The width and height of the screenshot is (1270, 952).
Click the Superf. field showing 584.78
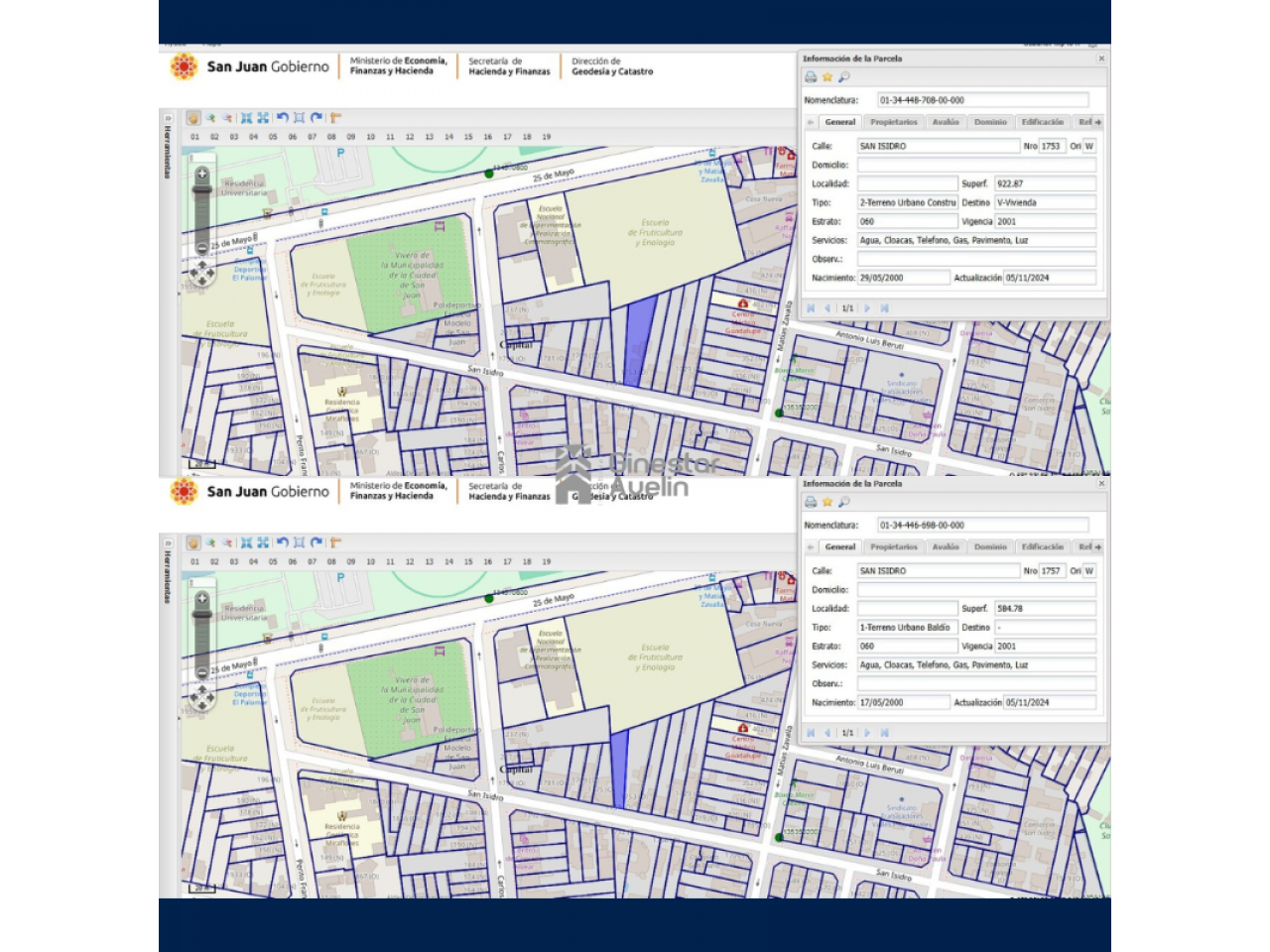click(x=1045, y=608)
